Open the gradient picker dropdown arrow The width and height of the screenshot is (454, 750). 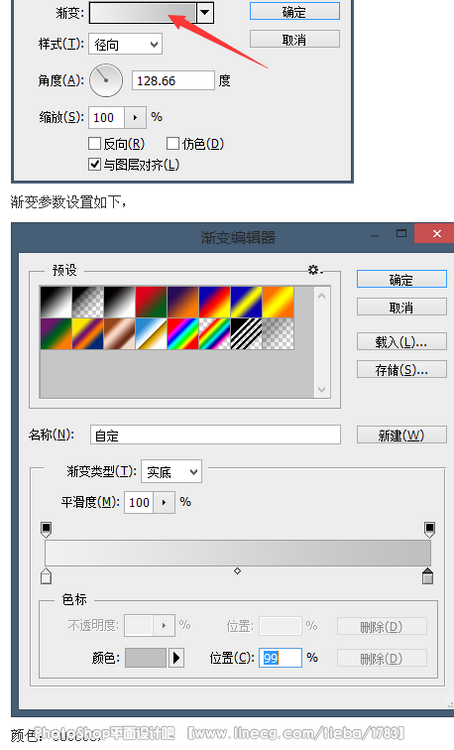[205, 12]
